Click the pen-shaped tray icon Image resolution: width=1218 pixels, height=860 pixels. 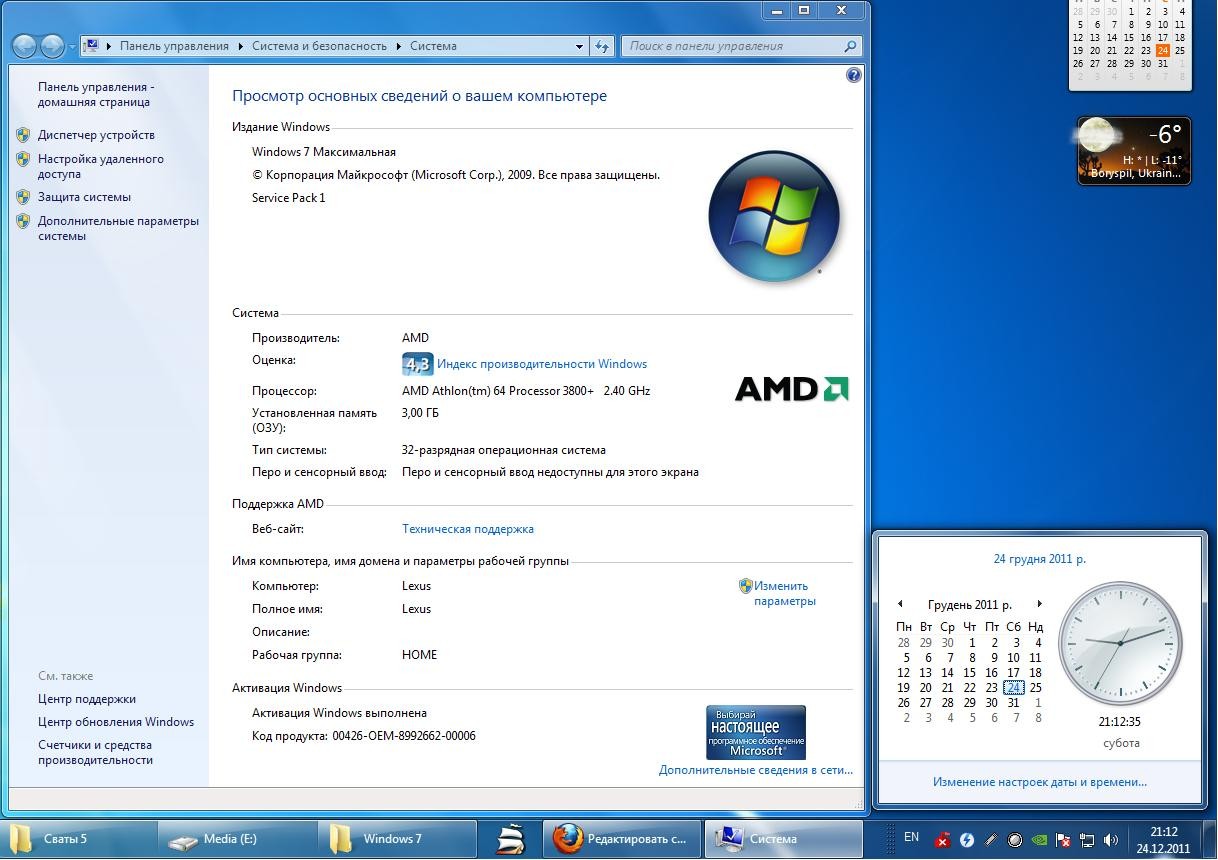click(x=990, y=840)
